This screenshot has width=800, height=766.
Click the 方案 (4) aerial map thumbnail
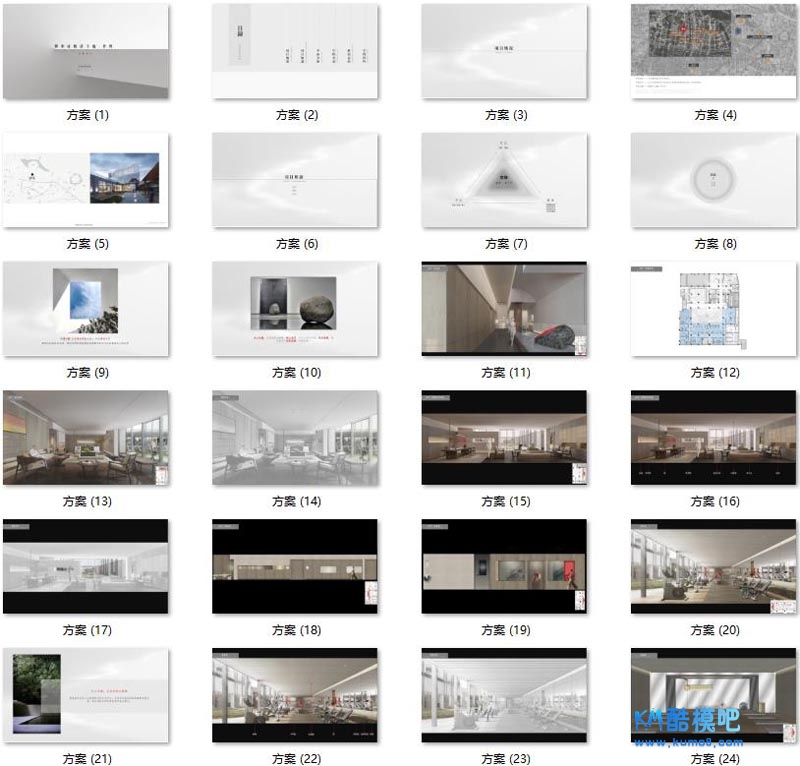click(714, 52)
